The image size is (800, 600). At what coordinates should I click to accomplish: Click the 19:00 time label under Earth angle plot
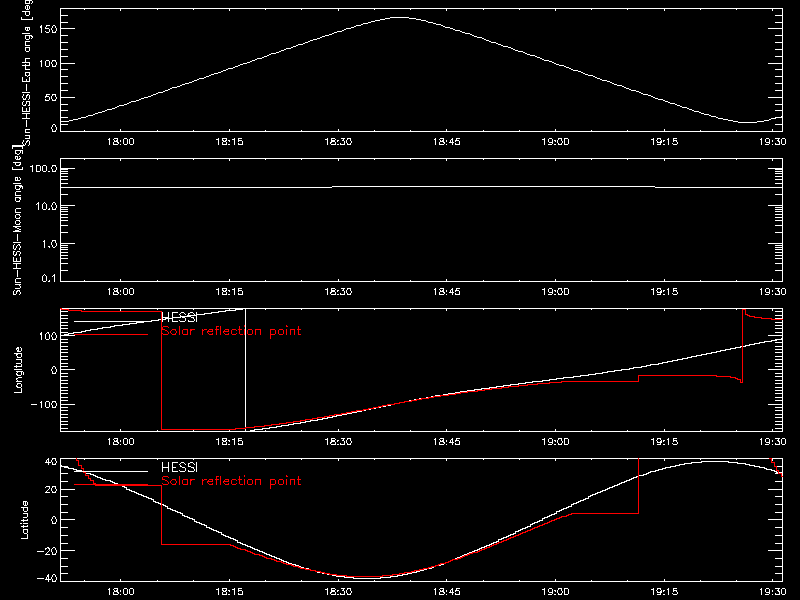point(556,142)
